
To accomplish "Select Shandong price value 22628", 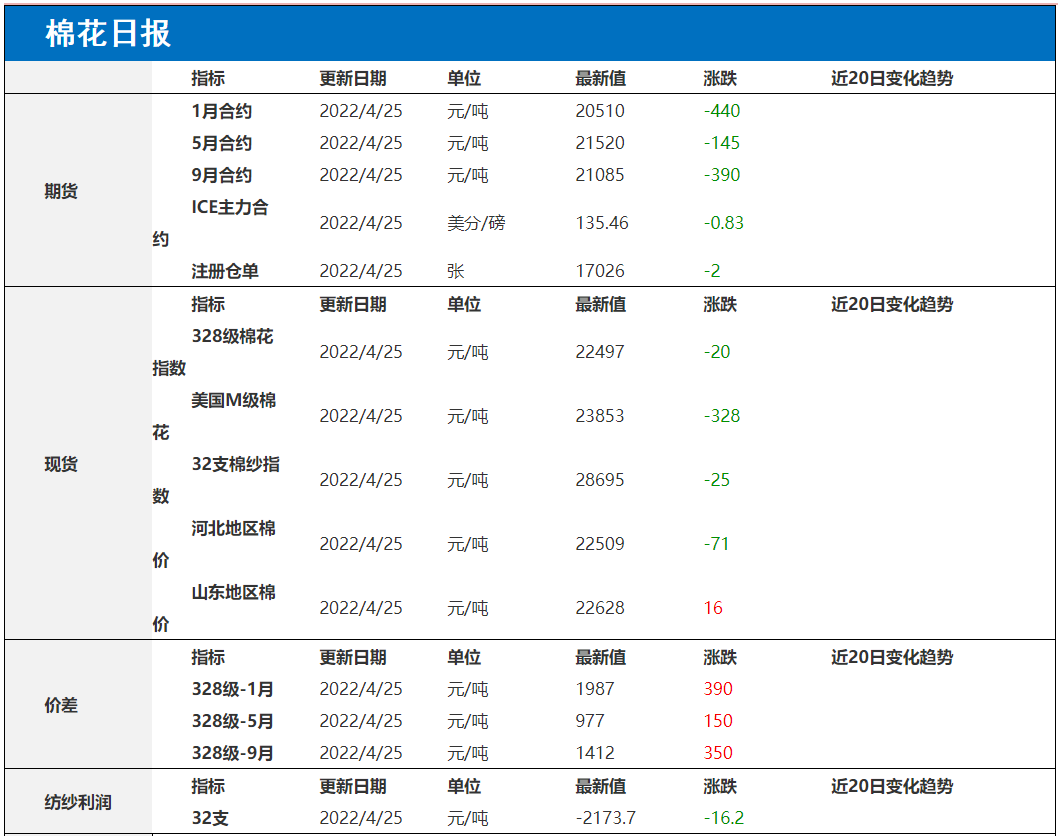I will pos(600,608).
